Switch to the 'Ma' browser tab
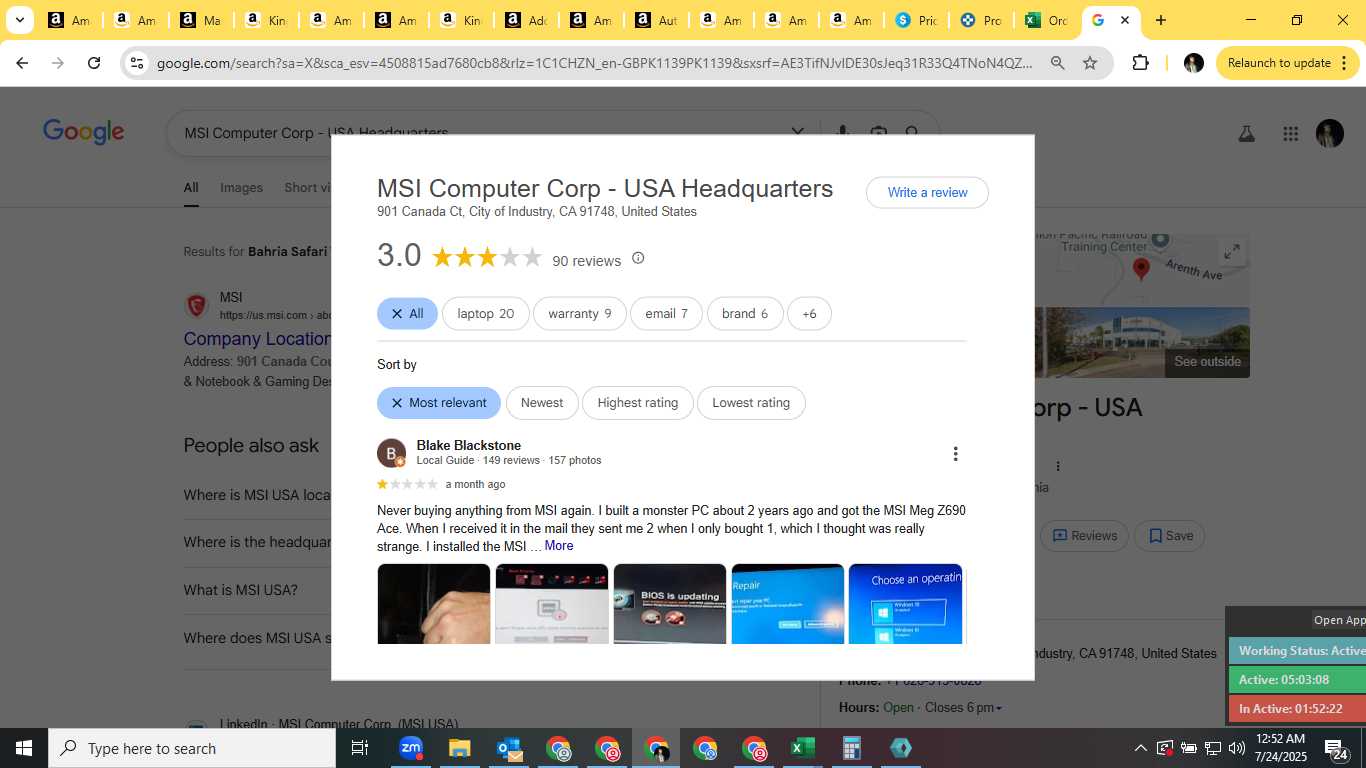 tap(201, 20)
